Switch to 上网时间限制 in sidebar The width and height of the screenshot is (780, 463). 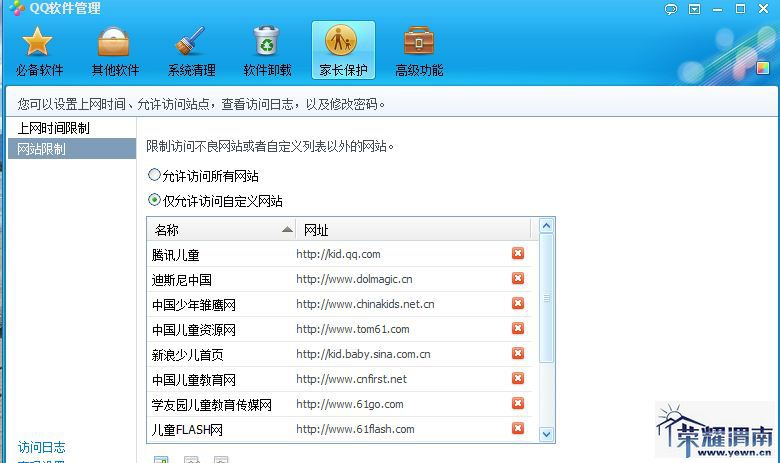tap(54, 128)
